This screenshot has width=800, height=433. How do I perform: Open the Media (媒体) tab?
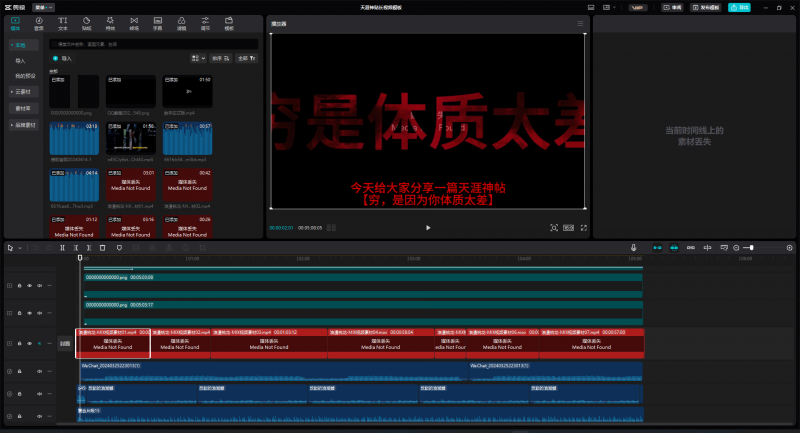pos(15,23)
